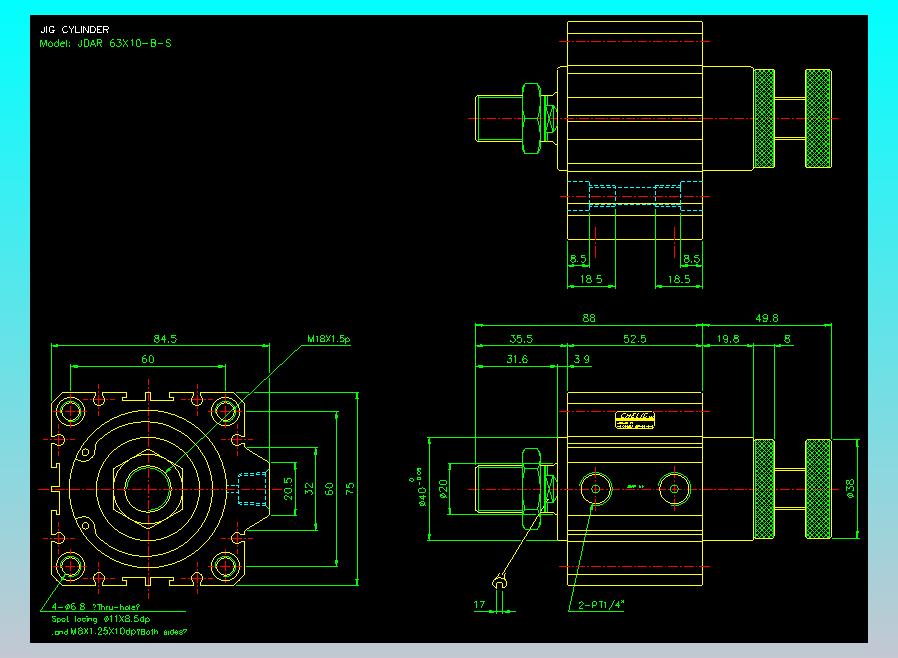Screen dimensions: 898x658
Task: Select the 'M18X1.5p' thread callout
Action: point(329,338)
